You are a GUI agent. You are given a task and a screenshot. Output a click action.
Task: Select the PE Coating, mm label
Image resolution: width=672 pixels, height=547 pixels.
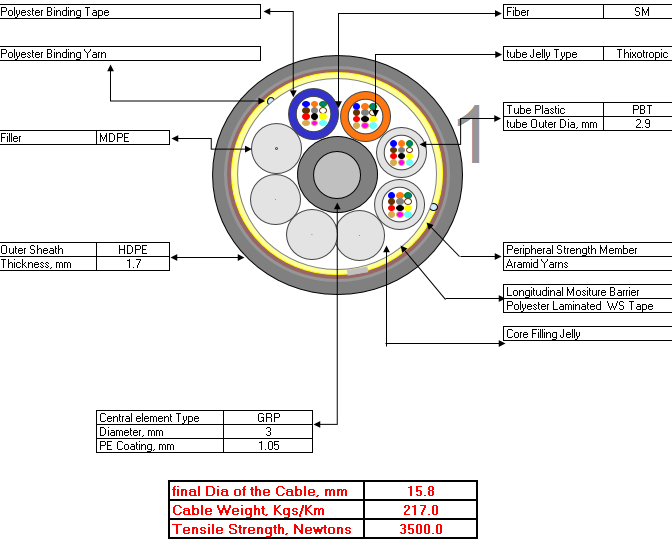pos(160,446)
